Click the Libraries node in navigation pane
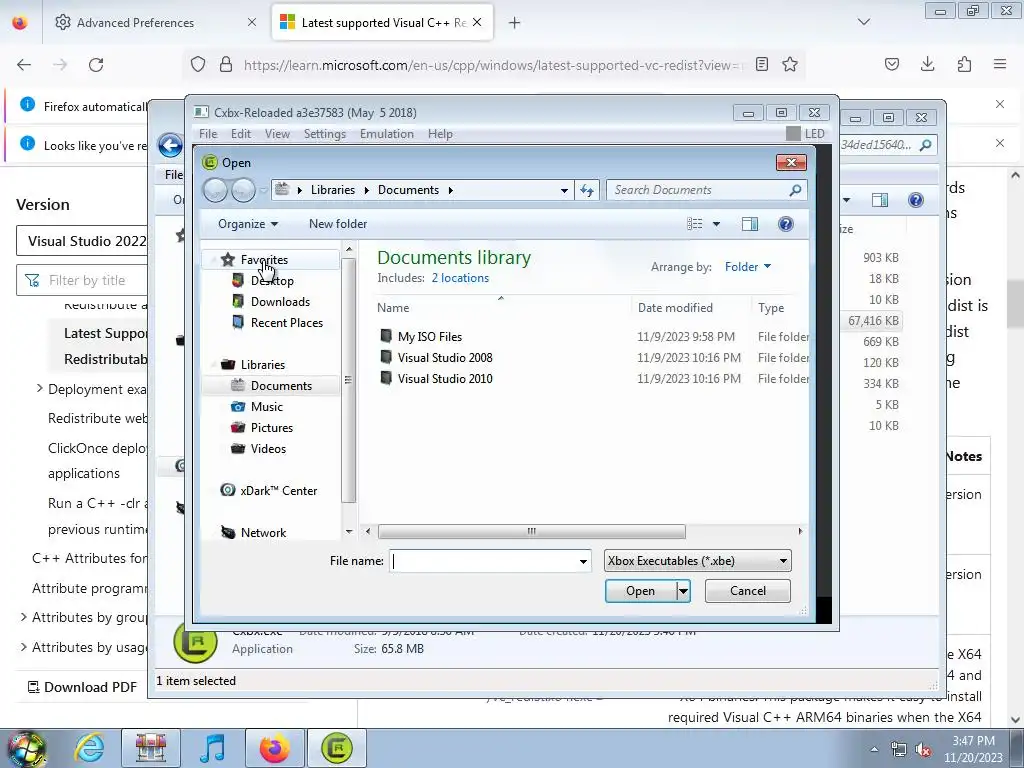 pyautogui.click(x=263, y=365)
